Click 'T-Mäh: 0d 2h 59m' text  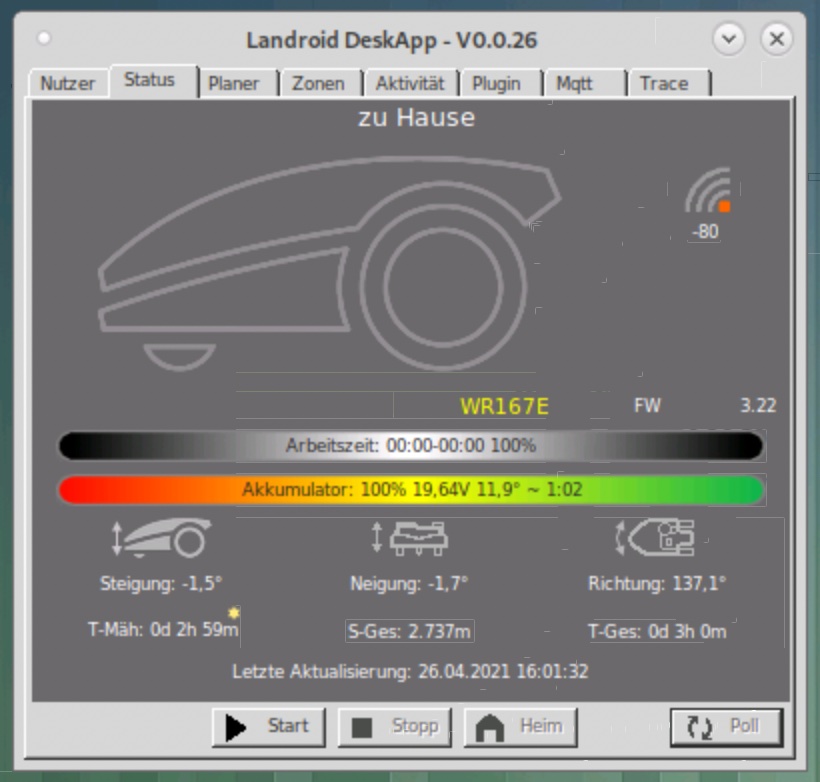click(x=163, y=629)
